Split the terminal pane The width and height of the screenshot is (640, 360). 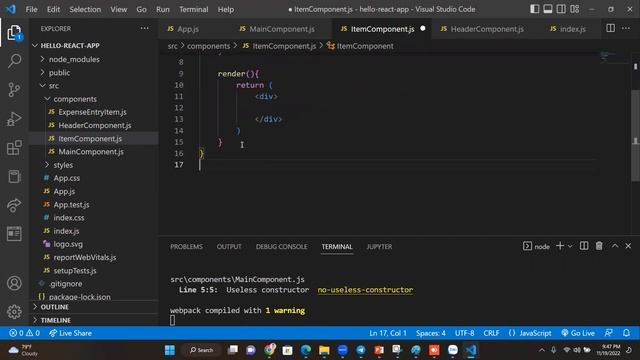pos(584,246)
